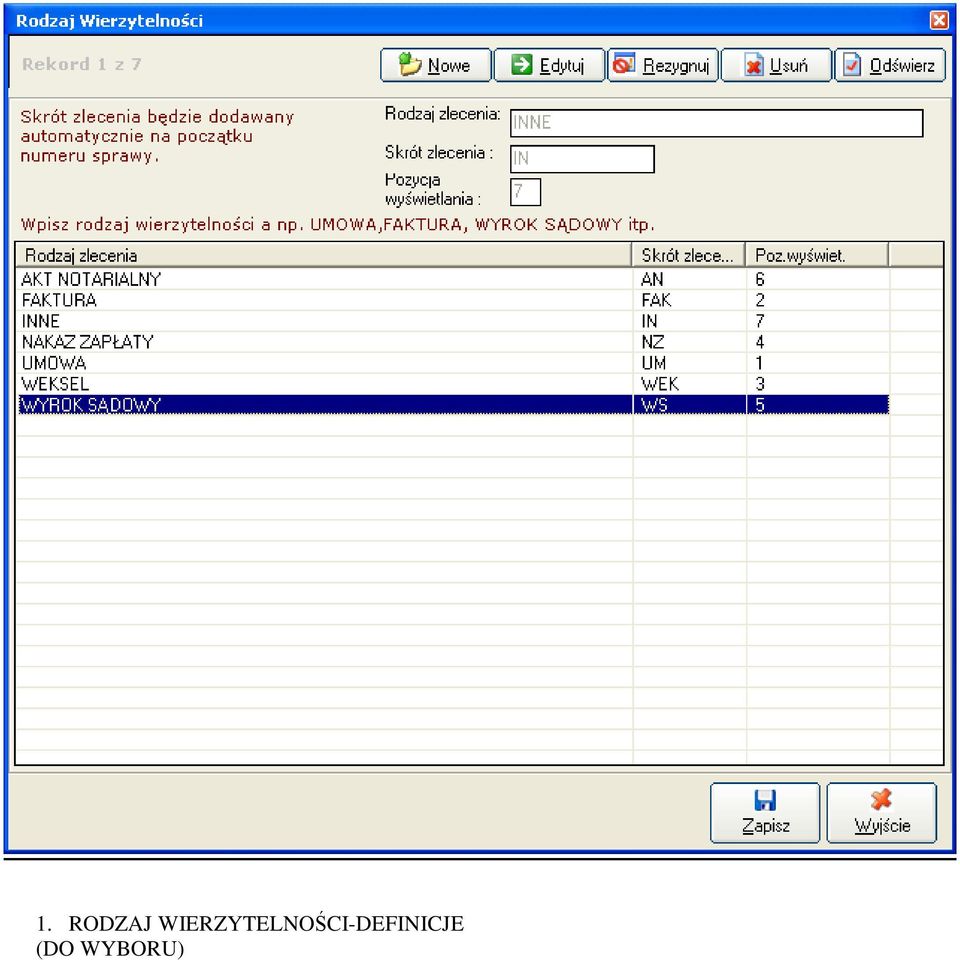Focus the Skrót zlecenia input field
The image size is (960, 960).
pos(582,159)
